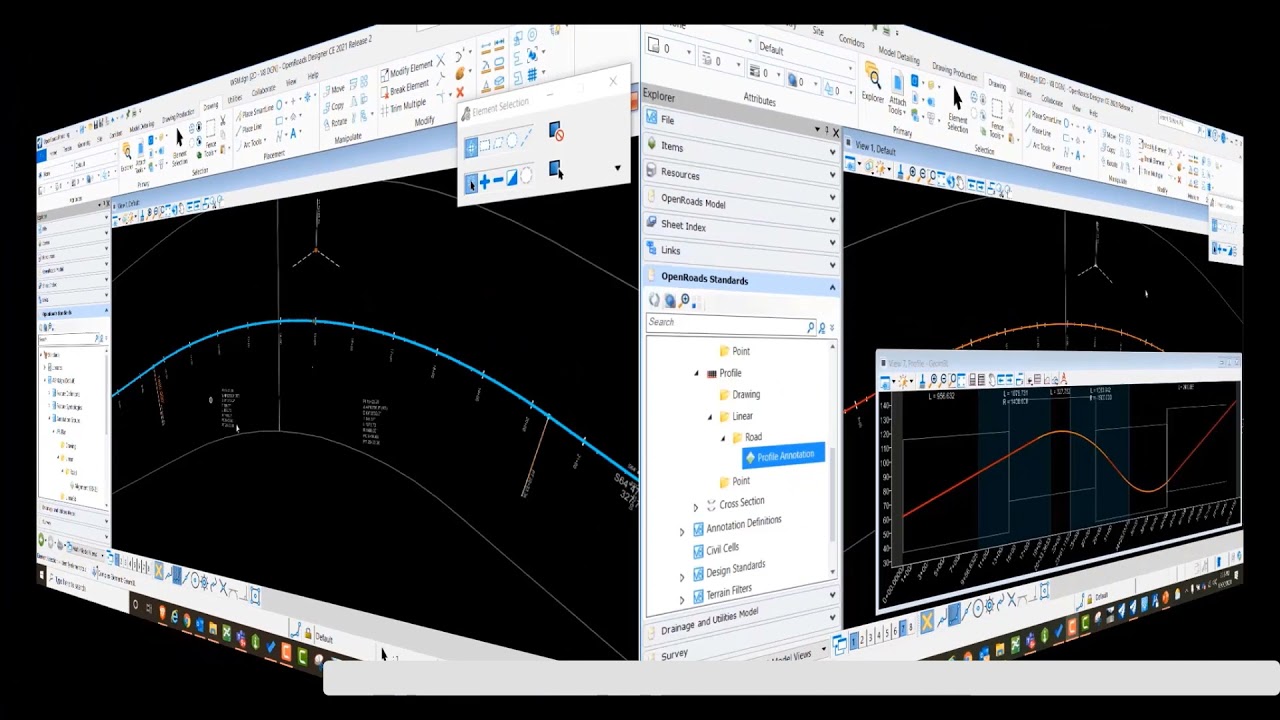Click Adjust Brightness sun icon in Profile view
This screenshot has width=1280, height=720.
[x=904, y=381]
